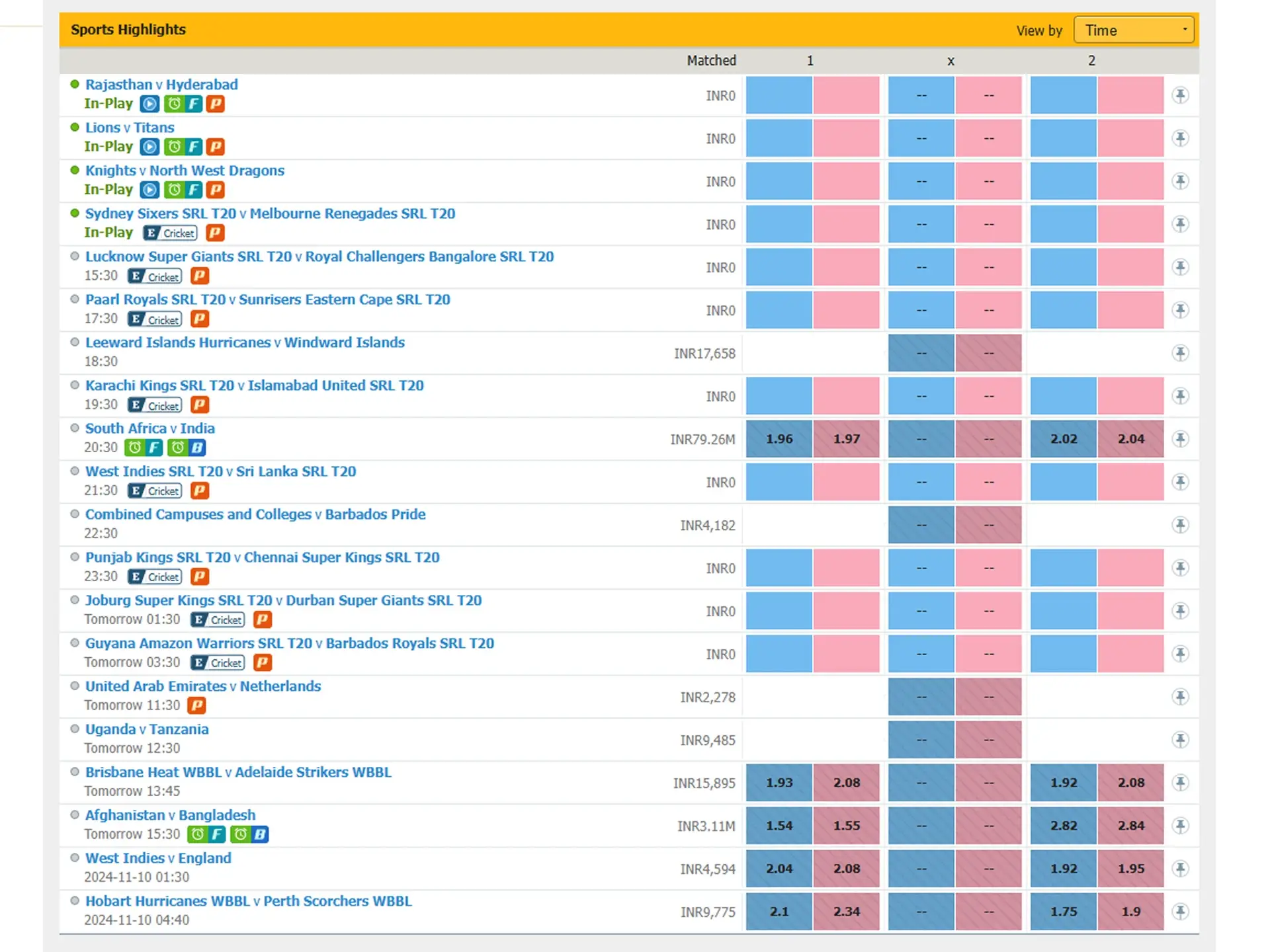Image resolution: width=1270 pixels, height=952 pixels.
Task: Lay South Africa at 1.97 odds
Action: (847, 439)
